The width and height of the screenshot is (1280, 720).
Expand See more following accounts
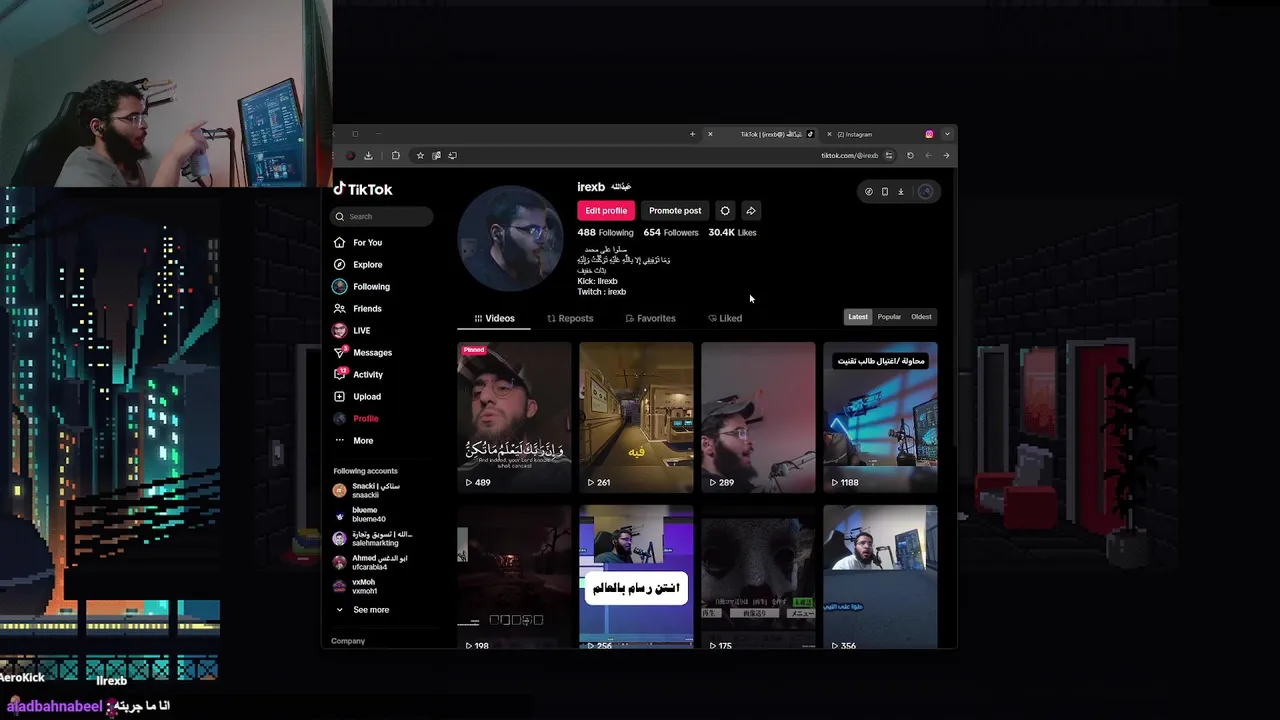coord(362,610)
